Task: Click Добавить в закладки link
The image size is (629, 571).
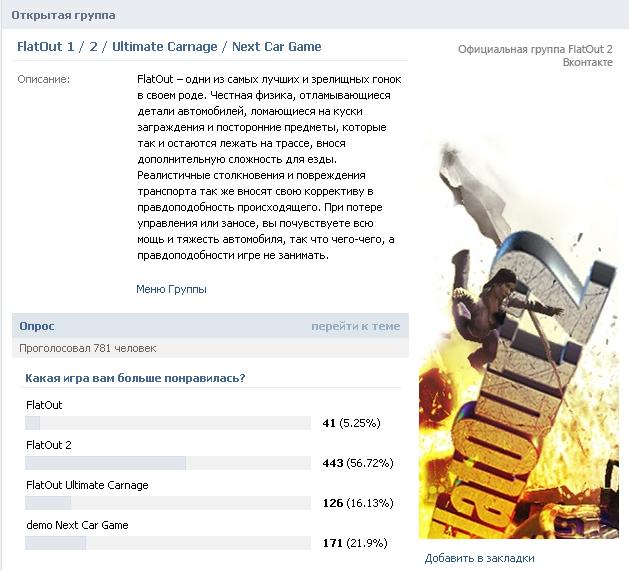Action: [x=479, y=558]
